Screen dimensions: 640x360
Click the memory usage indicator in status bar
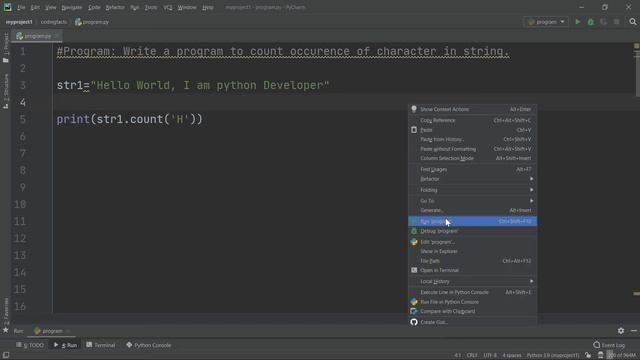[622, 356]
